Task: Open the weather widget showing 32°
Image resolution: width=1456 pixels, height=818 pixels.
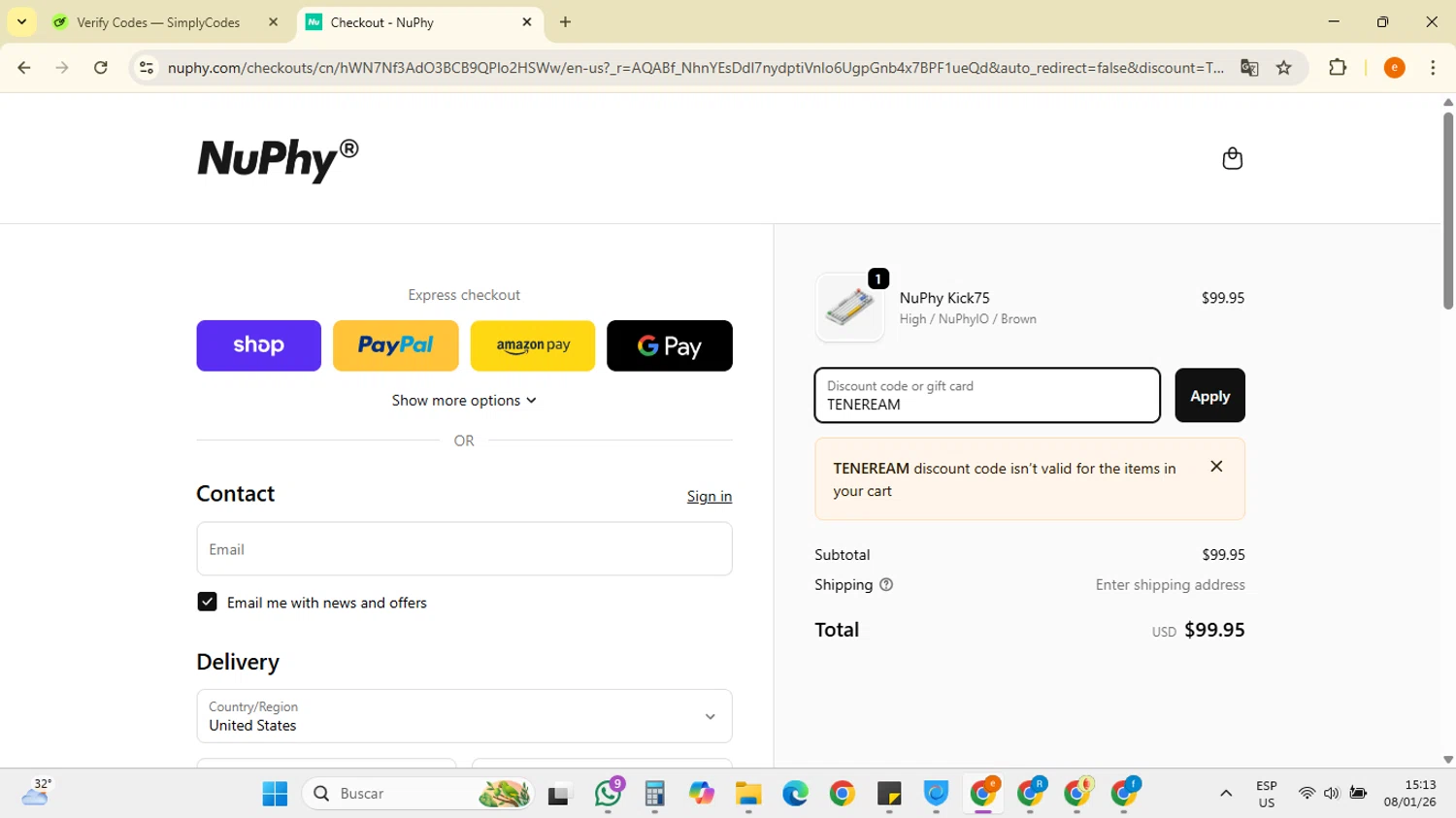Action: (x=37, y=793)
